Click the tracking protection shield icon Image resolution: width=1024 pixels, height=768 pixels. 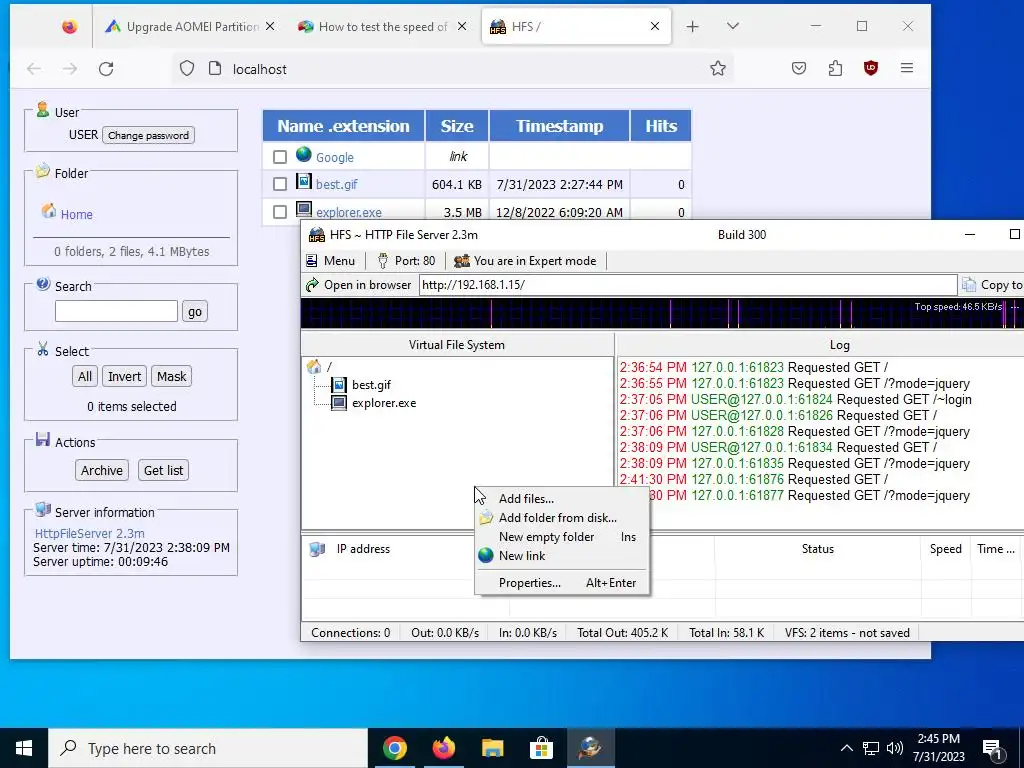(x=187, y=68)
